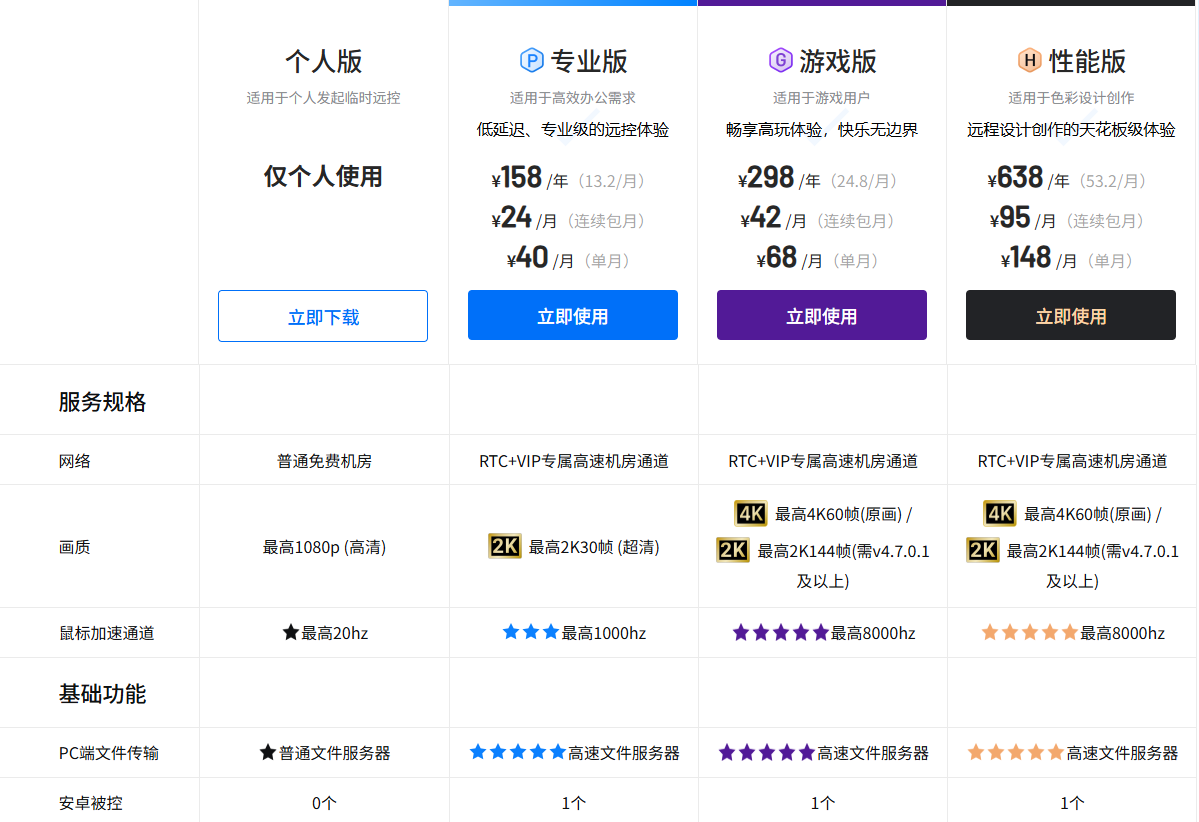This screenshot has height=822, width=1199.
Task: Click the purple 立即使用 button for 游戏版
Action: (822, 315)
